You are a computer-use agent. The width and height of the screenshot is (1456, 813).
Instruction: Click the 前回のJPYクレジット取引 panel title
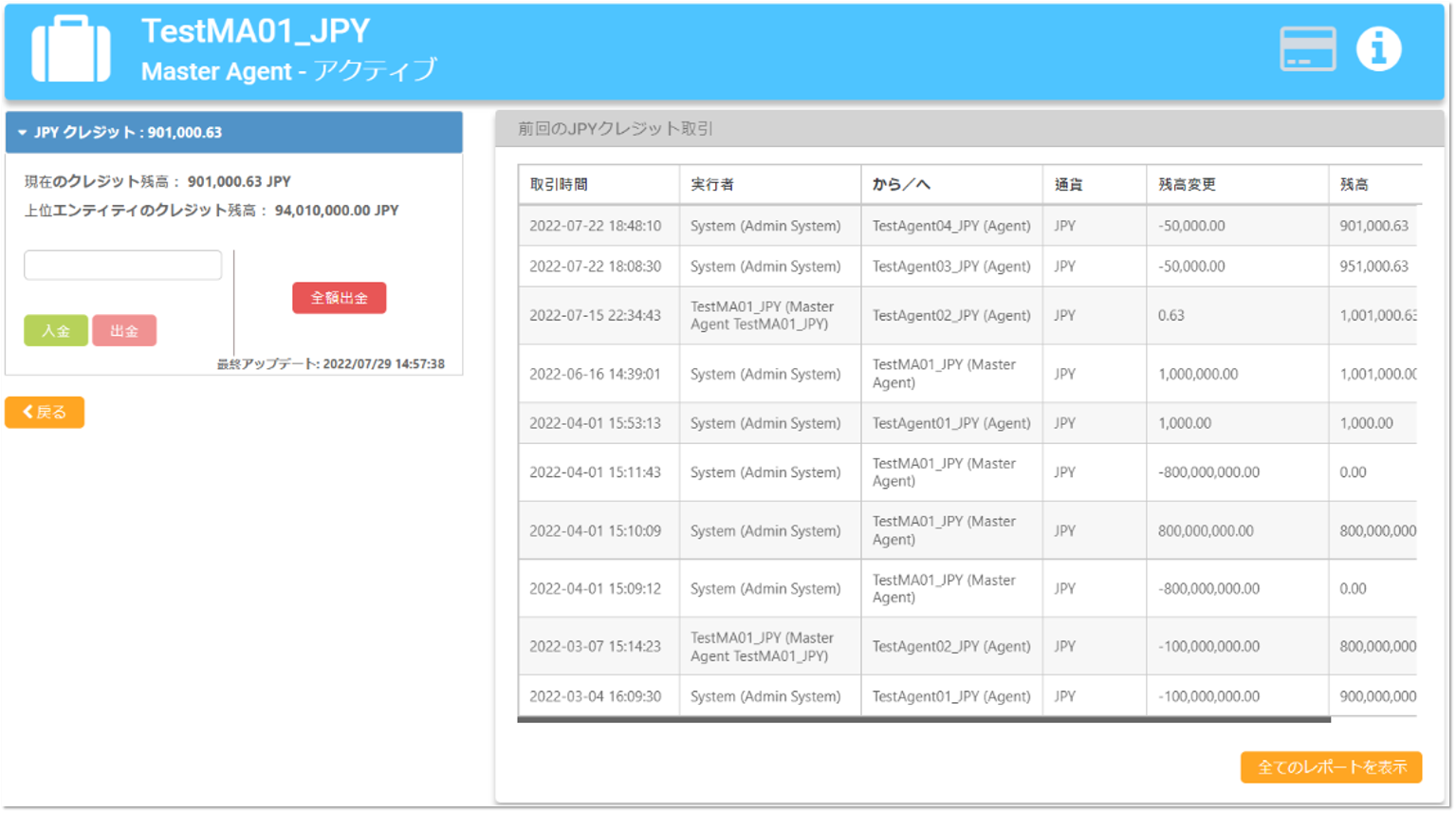[x=616, y=129]
